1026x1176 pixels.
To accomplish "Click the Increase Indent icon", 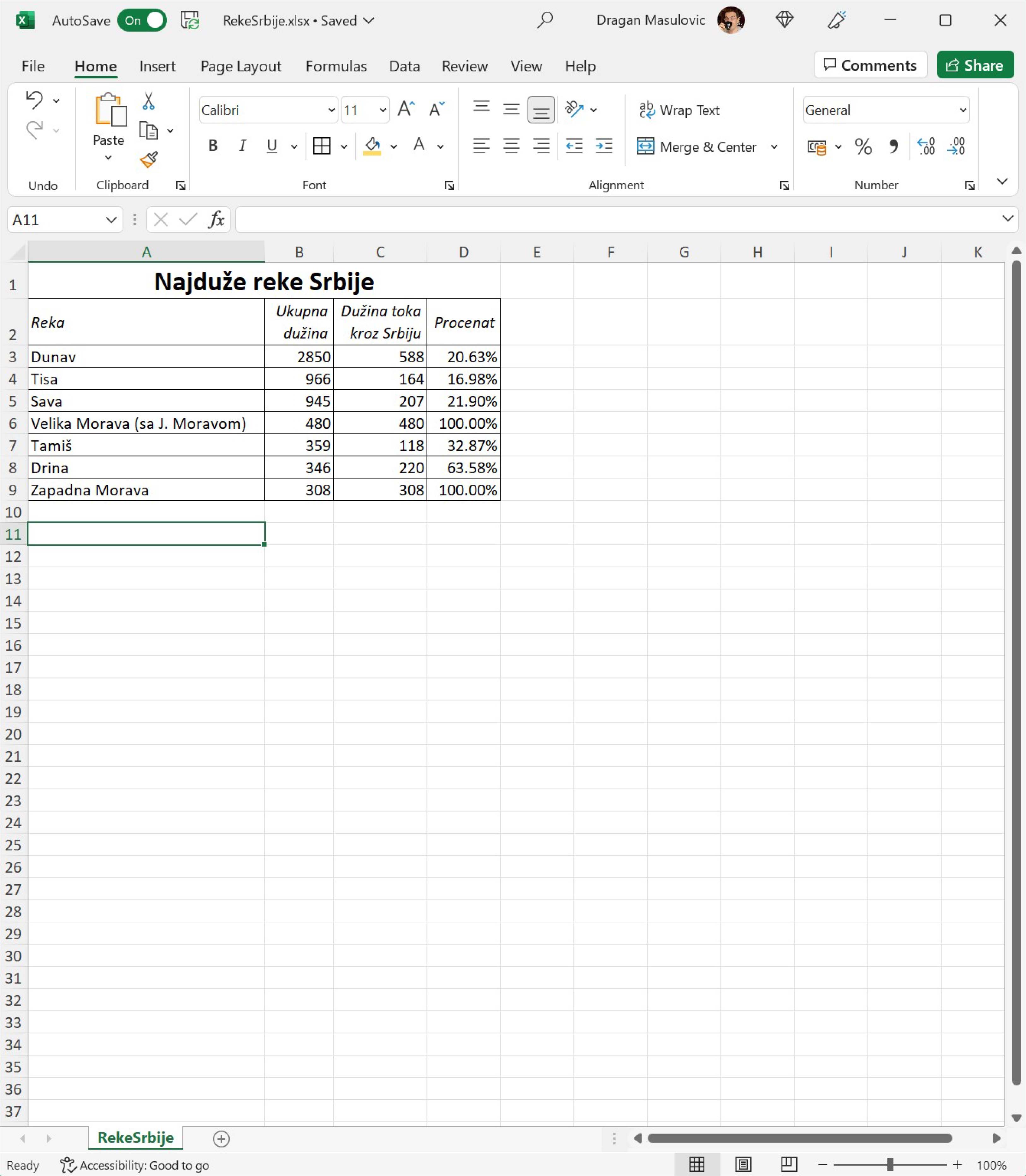I will (x=603, y=147).
